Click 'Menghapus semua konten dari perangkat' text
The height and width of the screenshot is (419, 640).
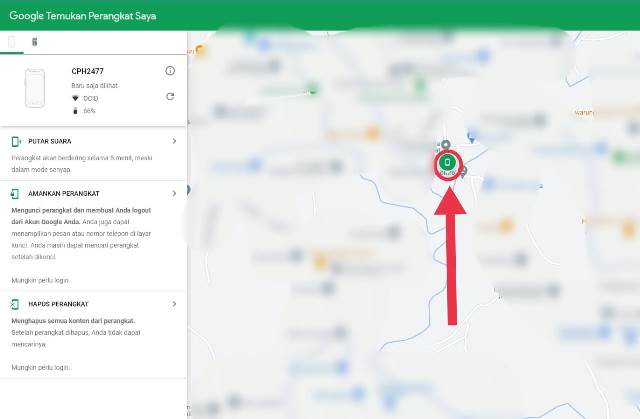[x=73, y=321]
